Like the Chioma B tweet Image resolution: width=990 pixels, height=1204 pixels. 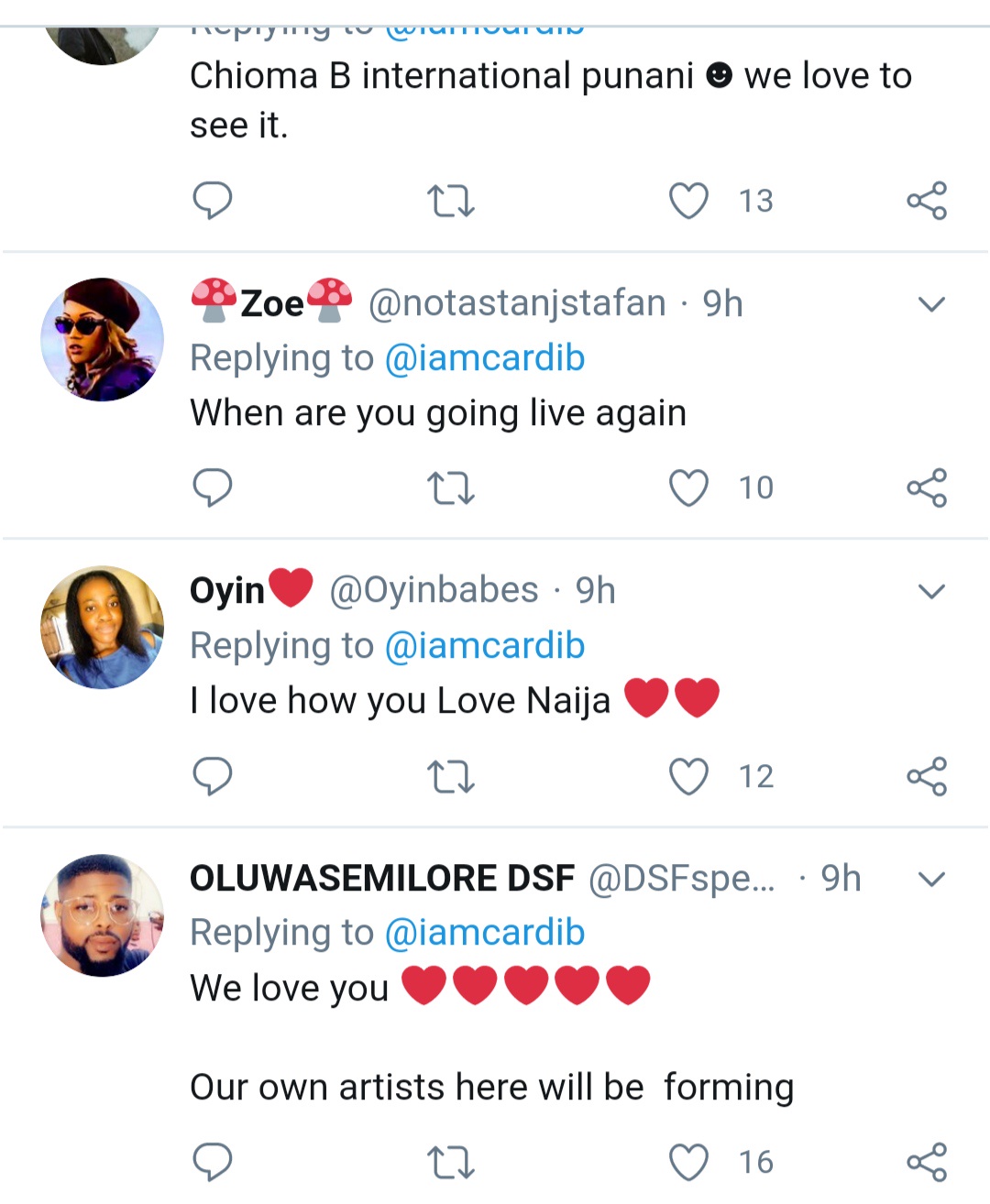coord(688,201)
